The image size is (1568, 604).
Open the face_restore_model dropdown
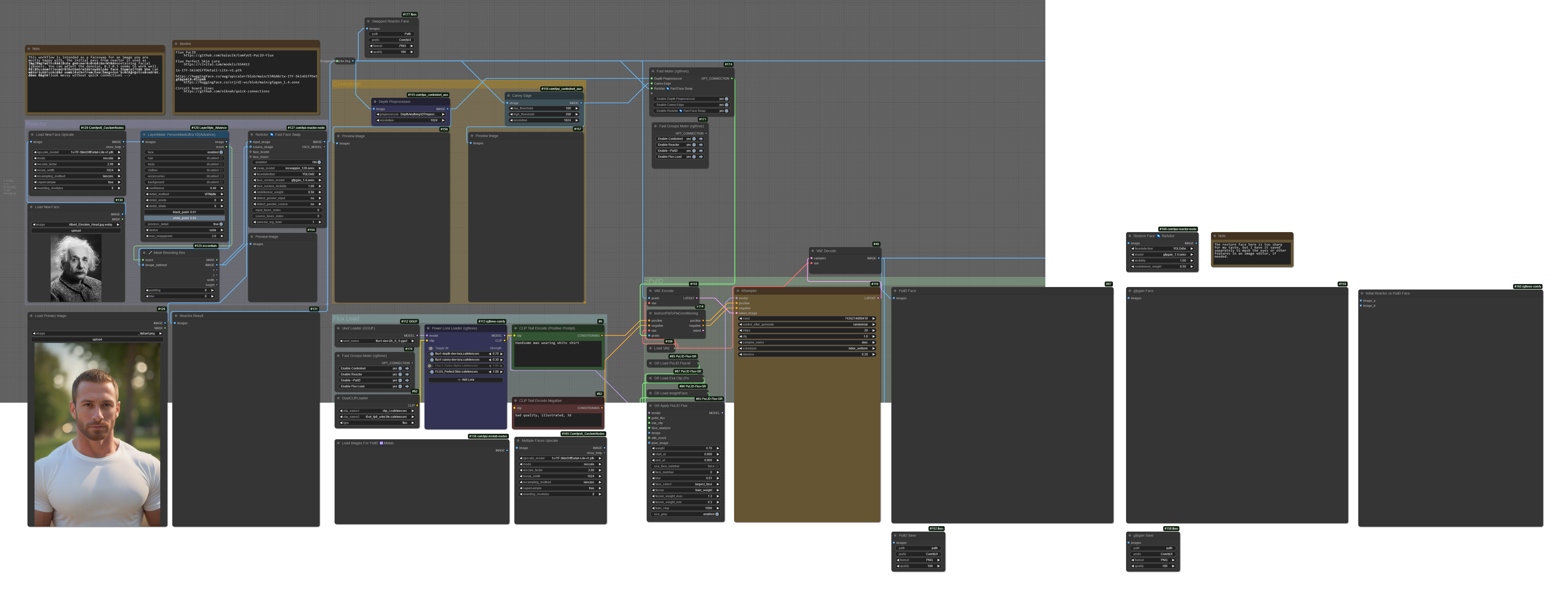click(x=287, y=180)
